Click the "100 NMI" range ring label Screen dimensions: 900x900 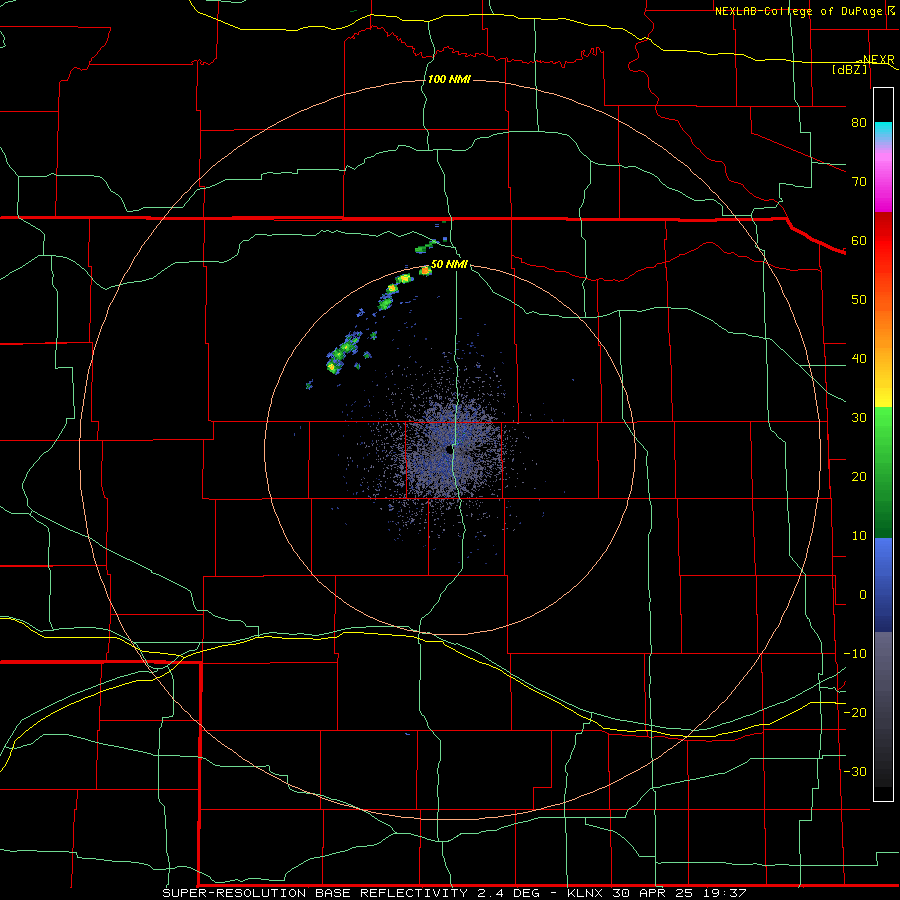click(x=449, y=79)
